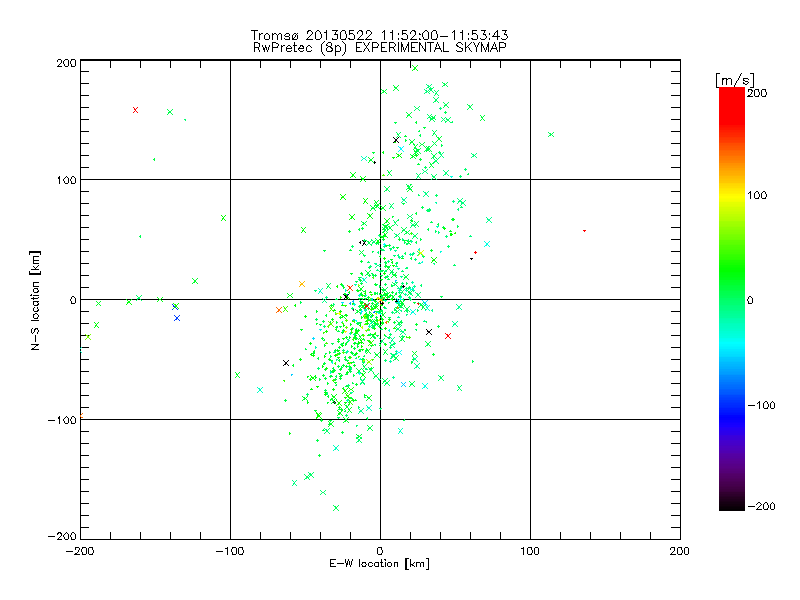Click the E-W axis '0' tick label
The height and width of the screenshot is (600, 800).
point(380,551)
